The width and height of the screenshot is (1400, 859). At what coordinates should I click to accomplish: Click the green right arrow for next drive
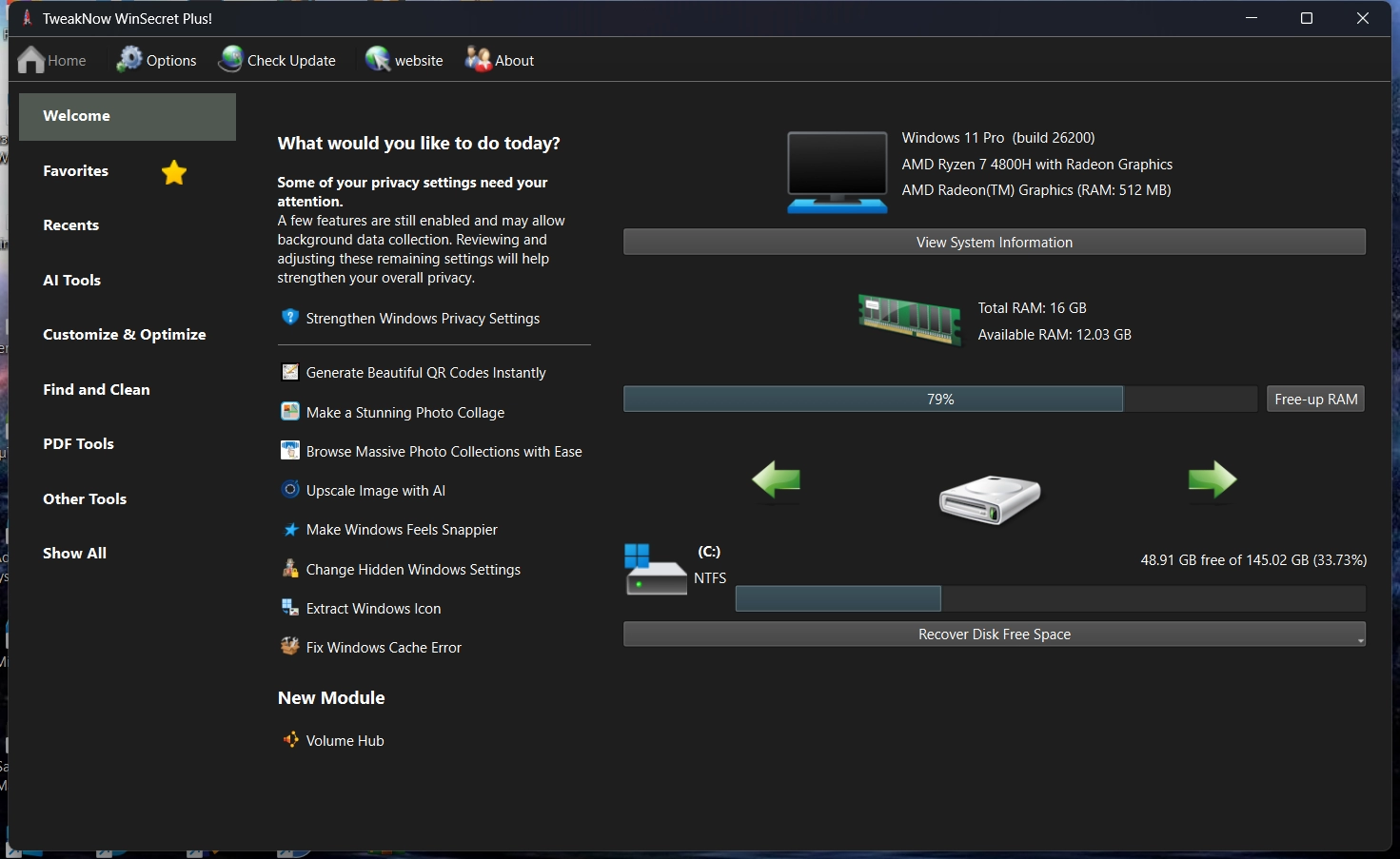[1213, 479]
